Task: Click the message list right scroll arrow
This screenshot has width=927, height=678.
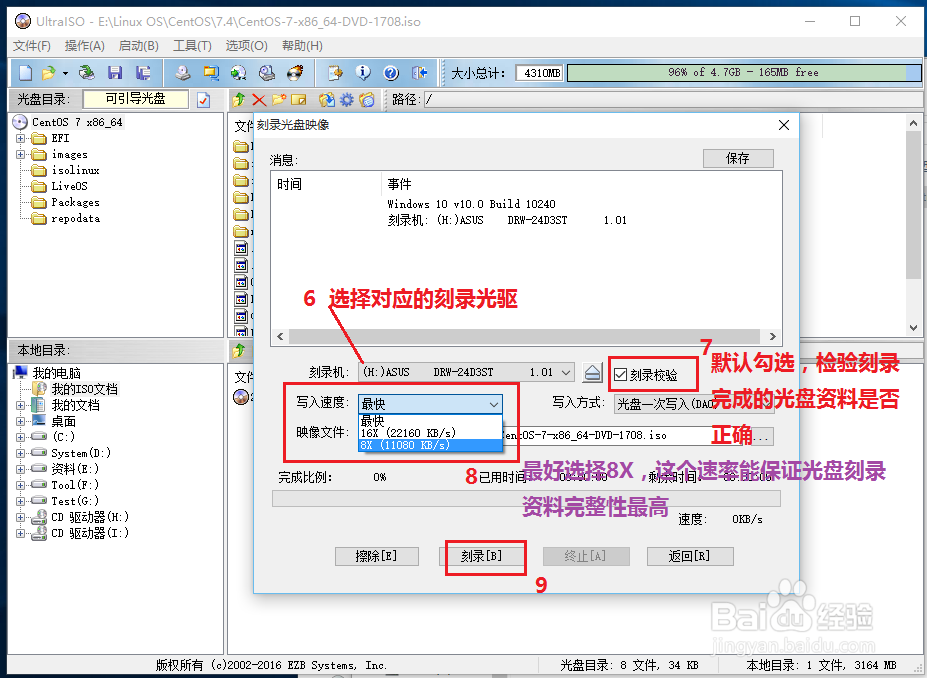Action: click(x=772, y=336)
